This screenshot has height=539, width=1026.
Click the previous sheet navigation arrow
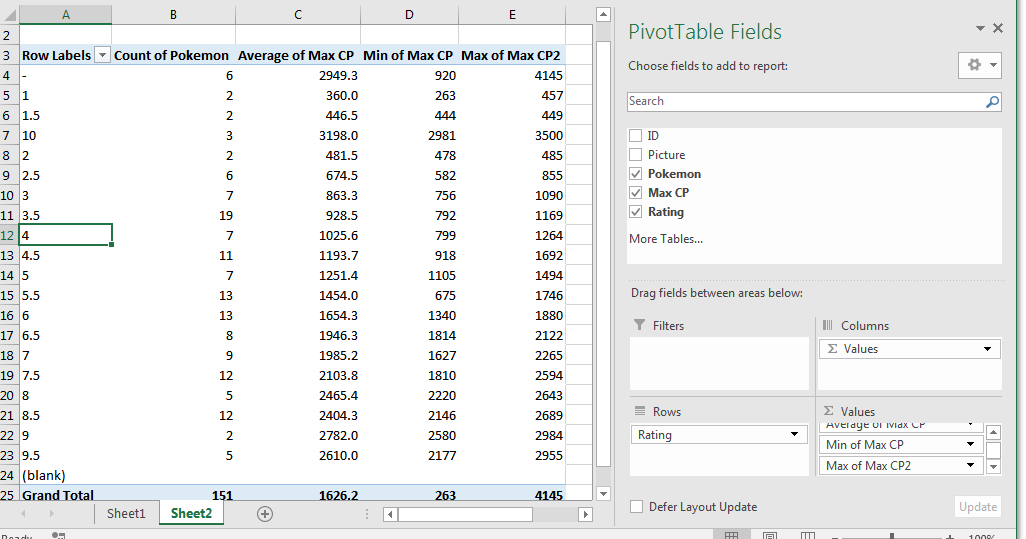(x=23, y=514)
